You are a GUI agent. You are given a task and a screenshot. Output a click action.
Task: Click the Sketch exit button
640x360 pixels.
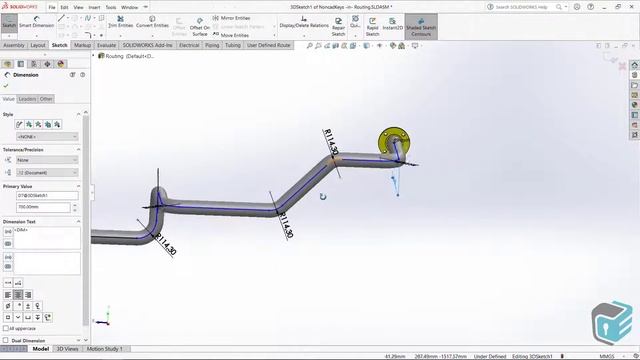click(x=9, y=22)
